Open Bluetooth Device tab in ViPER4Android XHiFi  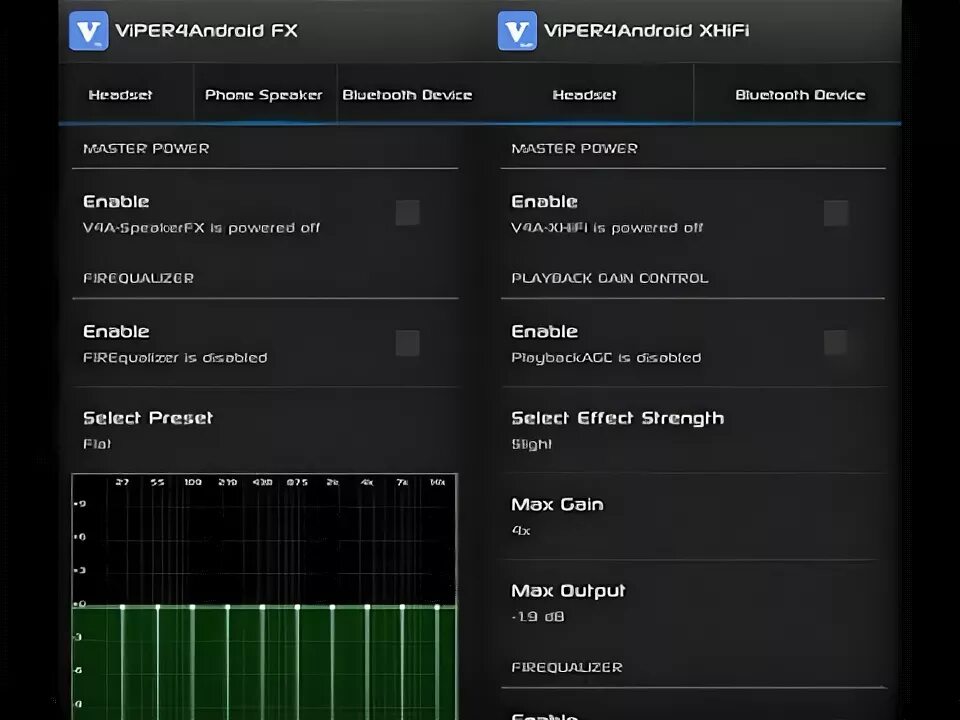(800, 95)
